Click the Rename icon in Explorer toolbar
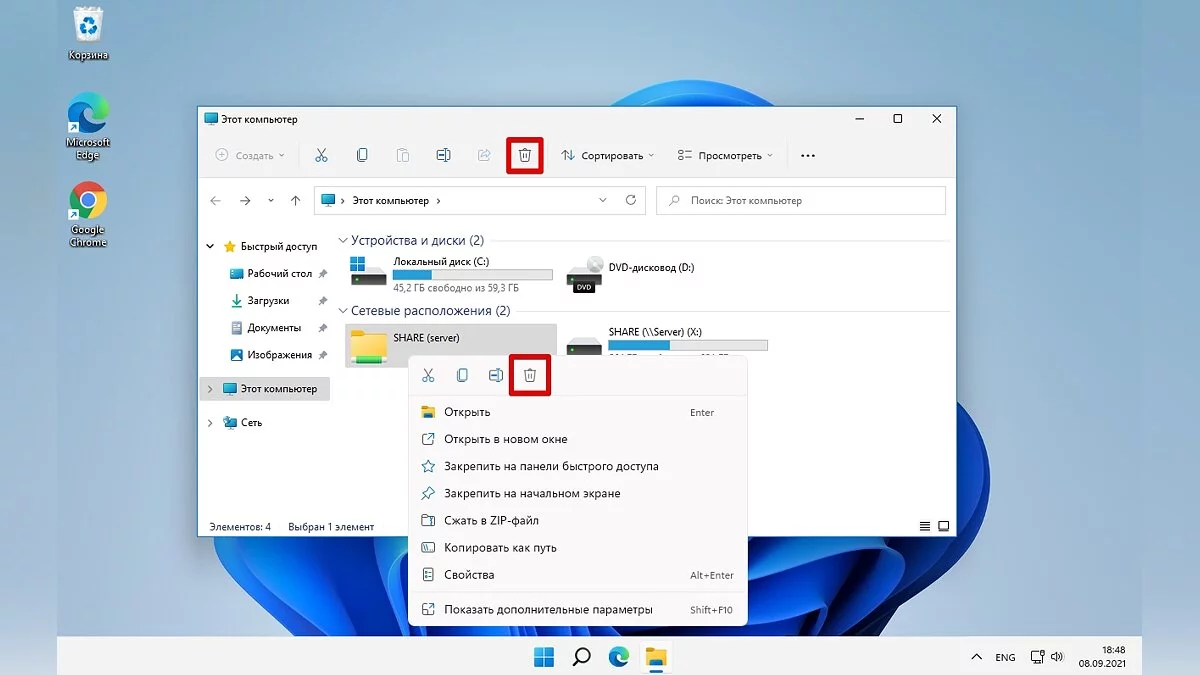Screen dimensions: 1200x675 click(x=443, y=155)
